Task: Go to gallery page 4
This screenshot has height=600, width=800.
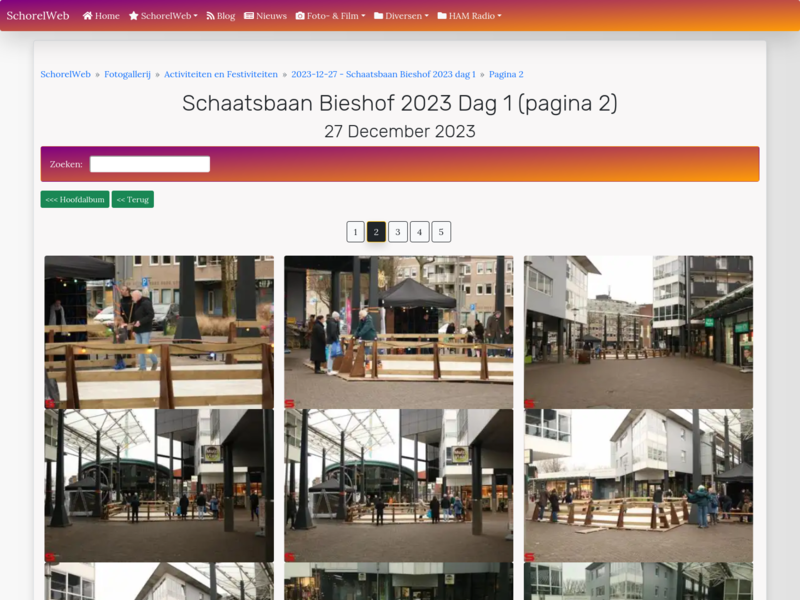Action: click(x=419, y=232)
